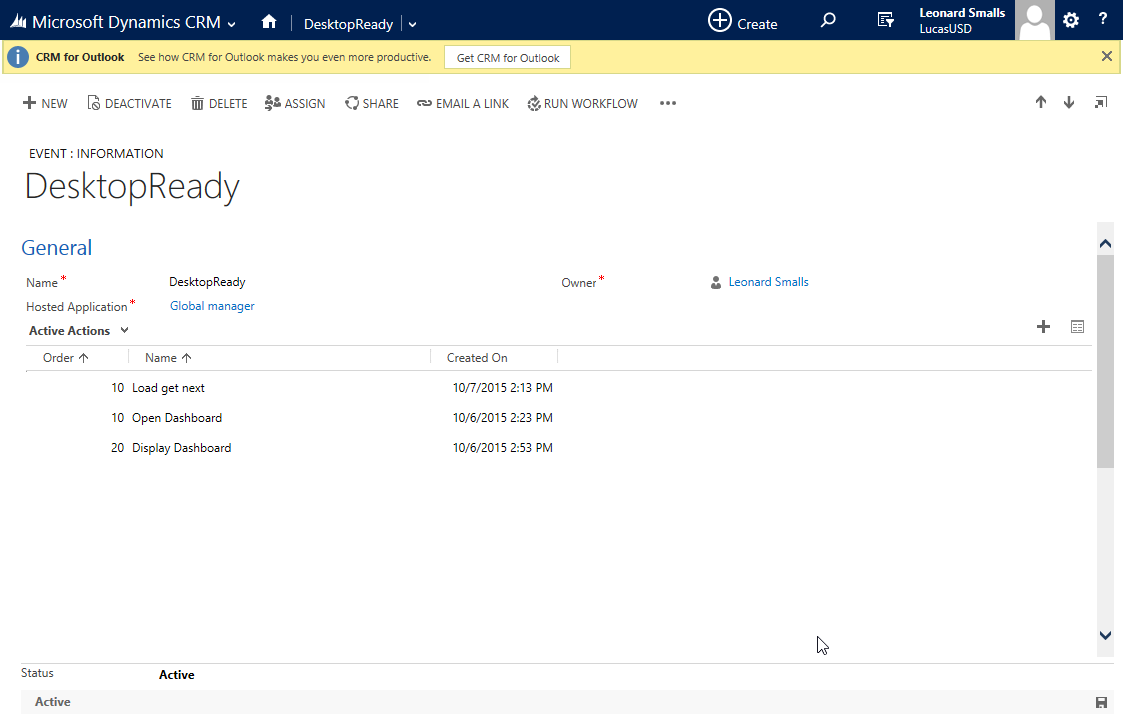1123x720 pixels.
Task: Click the date 10/7/2015 2:13 PM
Action: point(503,388)
